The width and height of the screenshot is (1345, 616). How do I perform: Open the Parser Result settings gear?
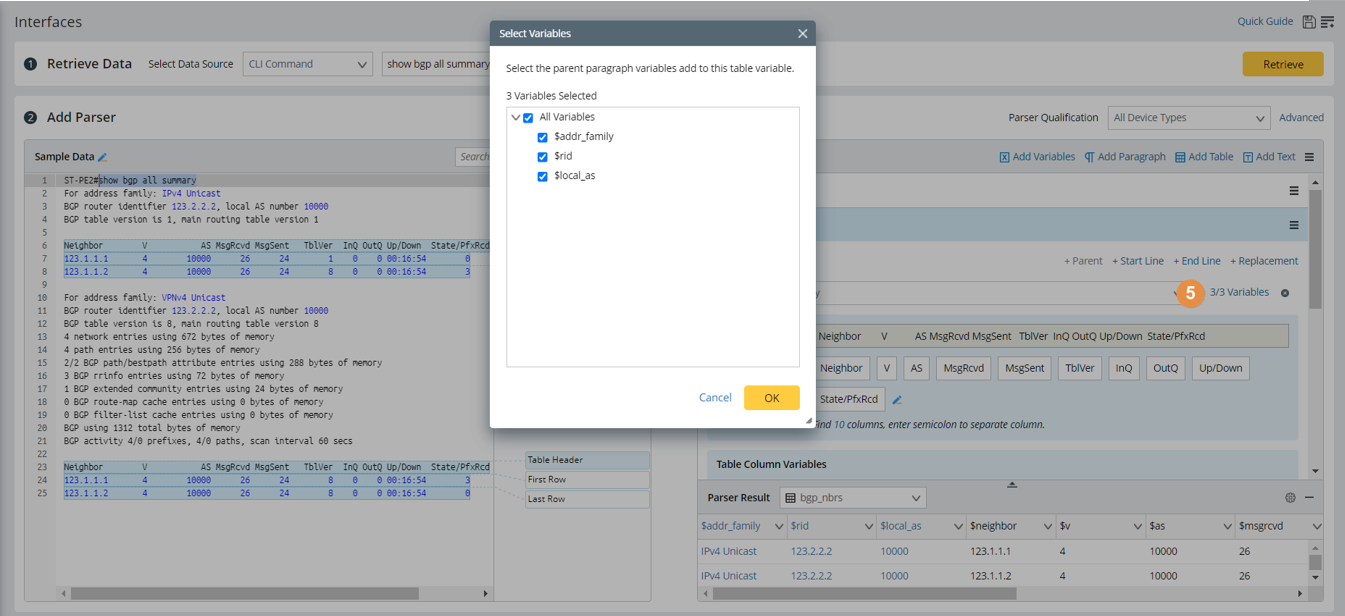point(1290,498)
